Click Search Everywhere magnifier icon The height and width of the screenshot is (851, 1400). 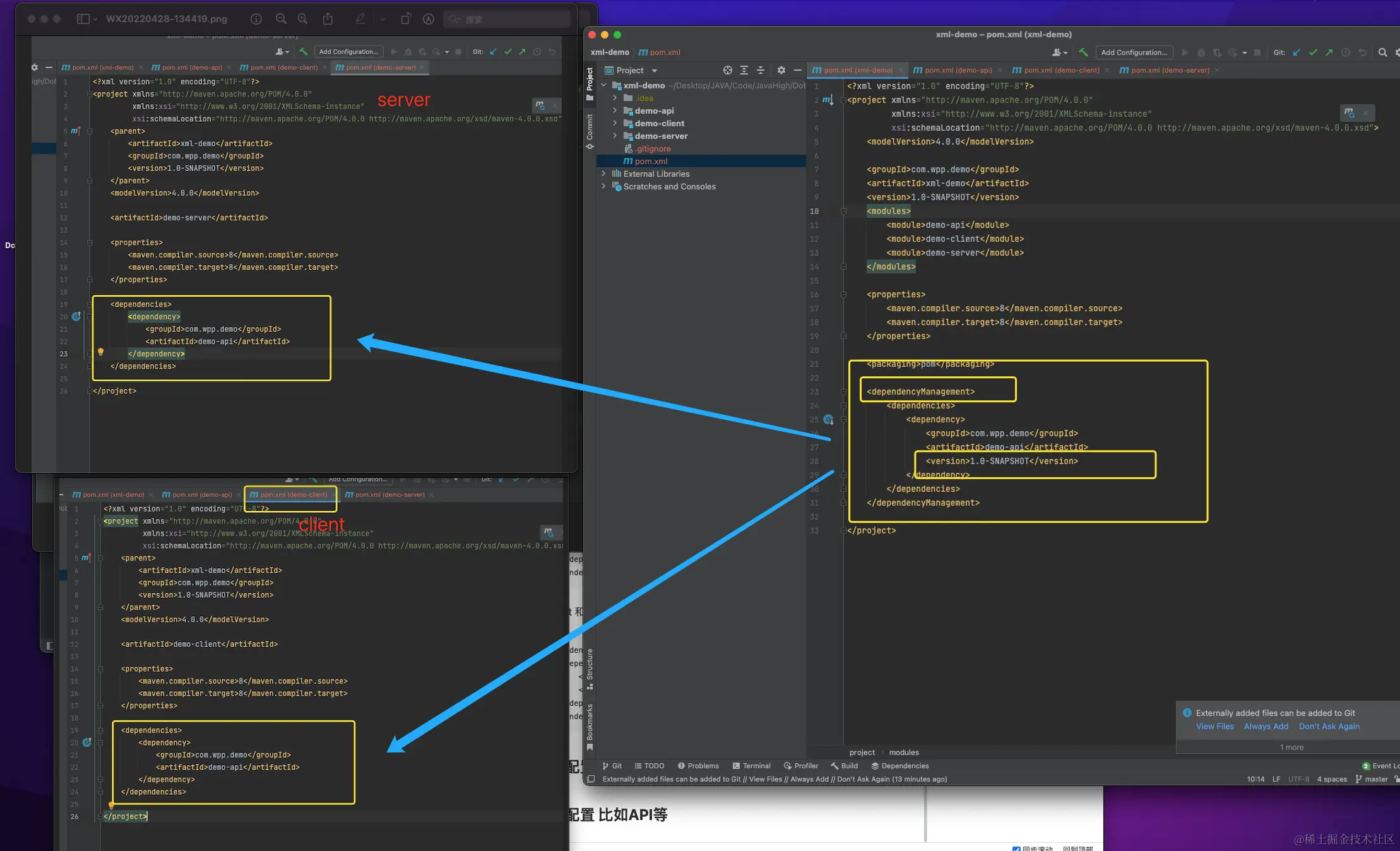pos(1382,52)
